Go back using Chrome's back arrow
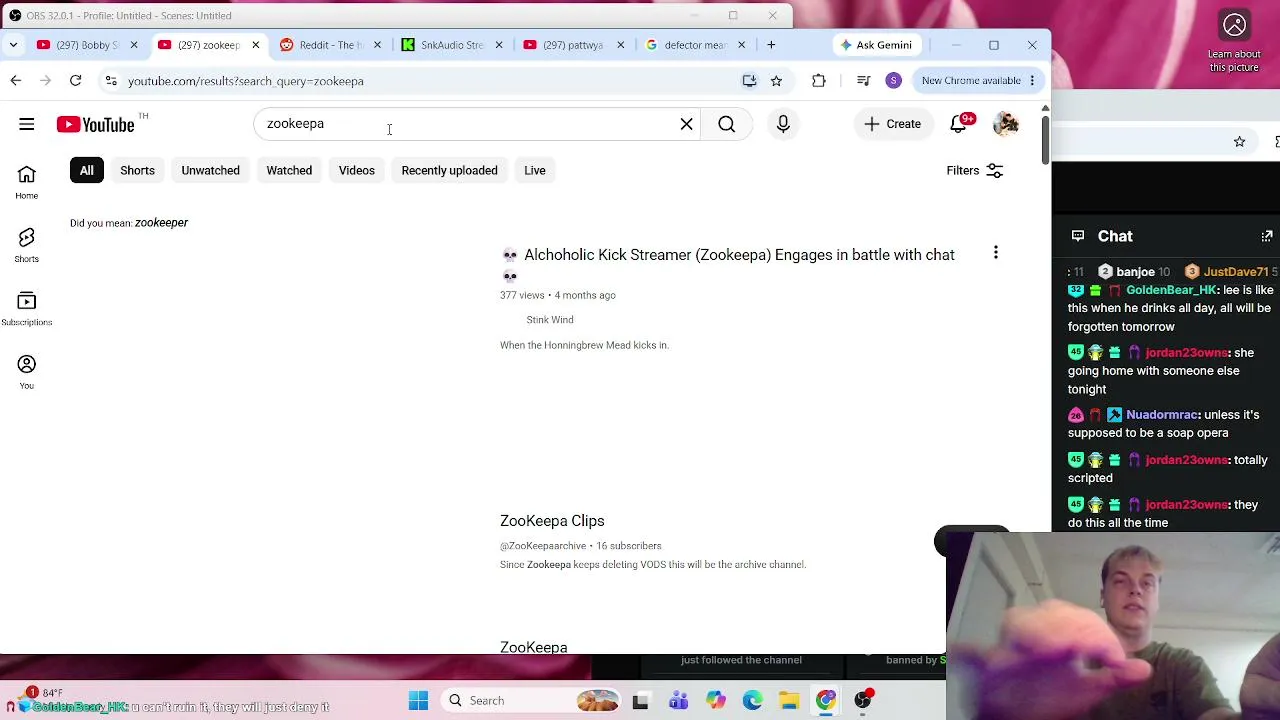This screenshot has width=1280, height=720. pyautogui.click(x=16, y=81)
